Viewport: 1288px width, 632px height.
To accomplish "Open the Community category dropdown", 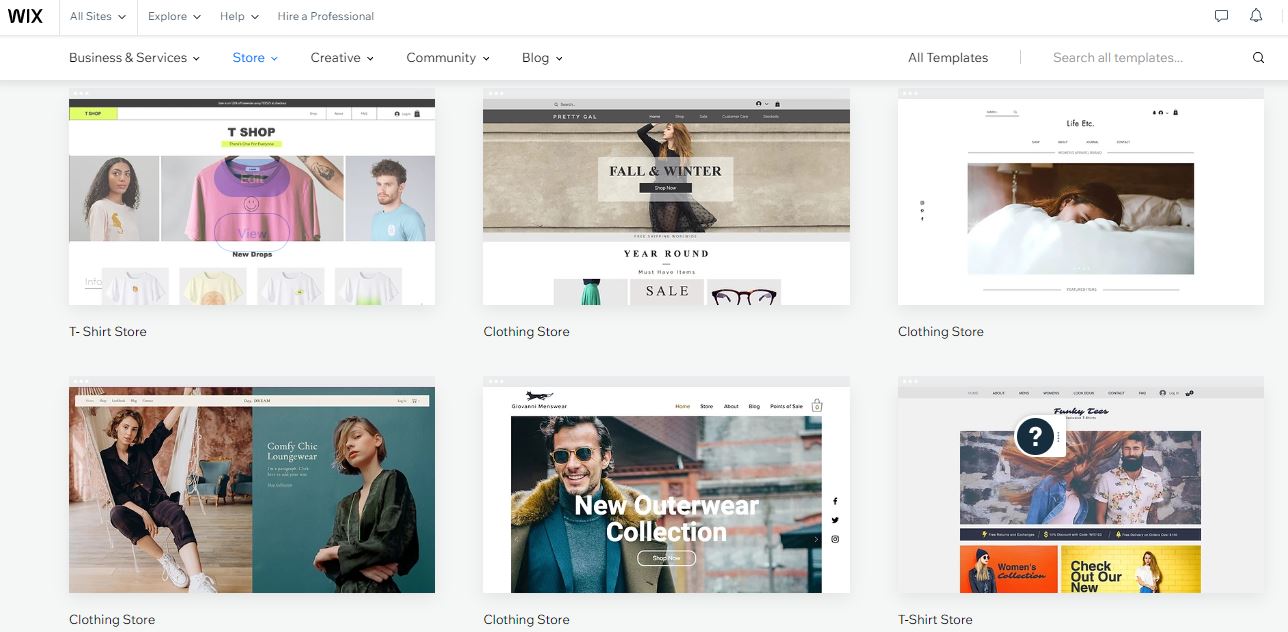I will point(448,58).
